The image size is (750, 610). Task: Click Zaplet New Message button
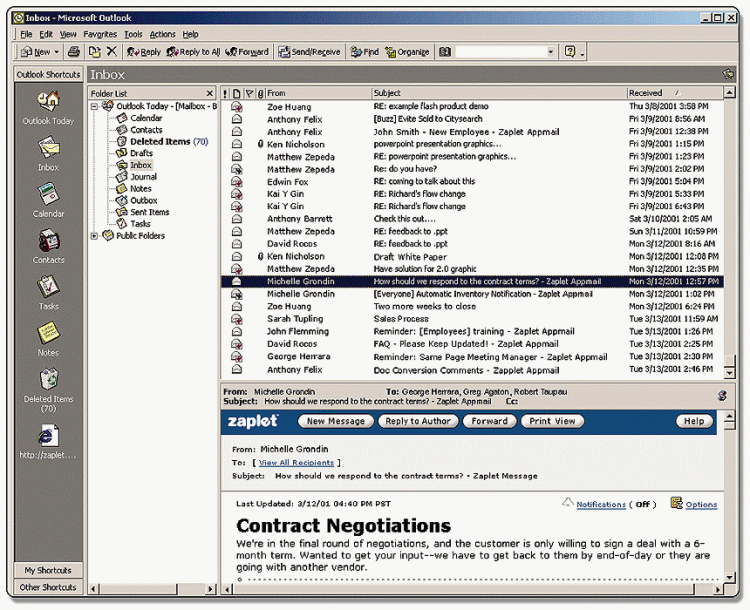point(336,421)
